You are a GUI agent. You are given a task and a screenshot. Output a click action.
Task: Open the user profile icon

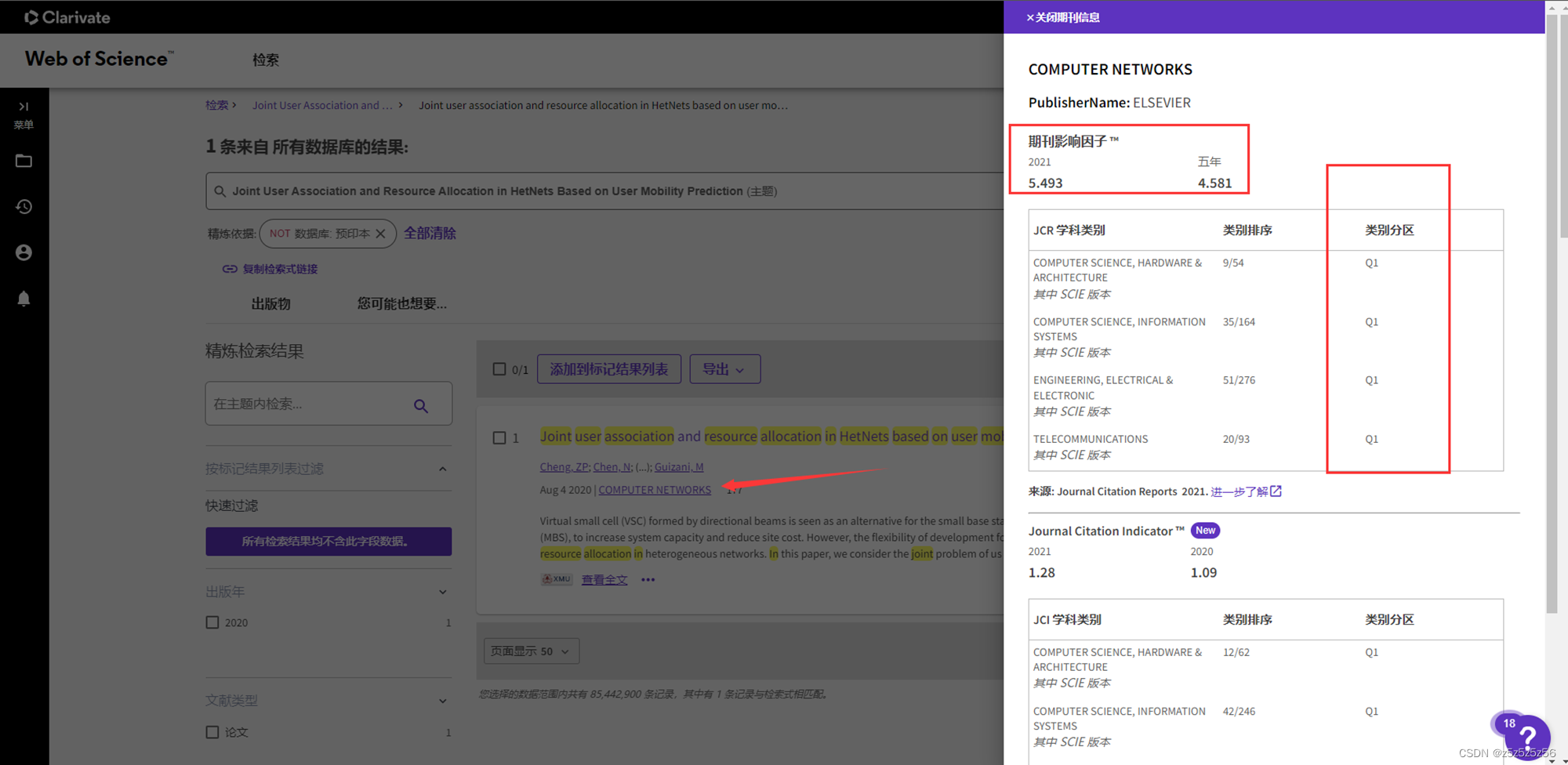[24, 252]
